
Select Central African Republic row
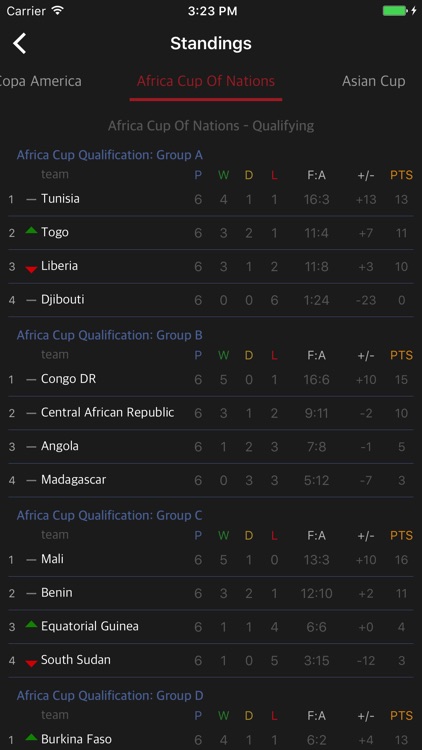[211, 413]
